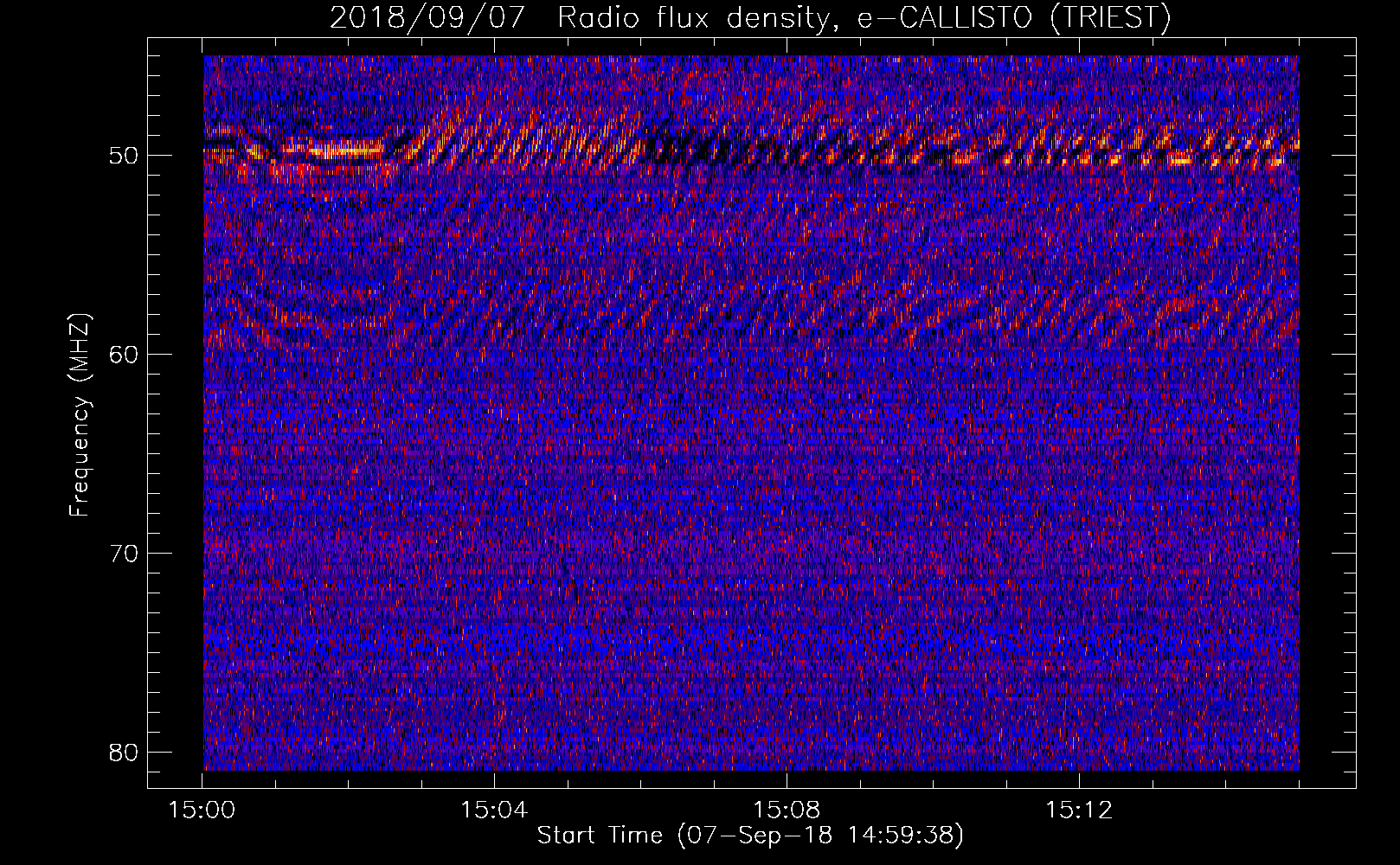The width and height of the screenshot is (1400, 865).
Task: Click the 80 frequency tick label
Action: (x=125, y=753)
